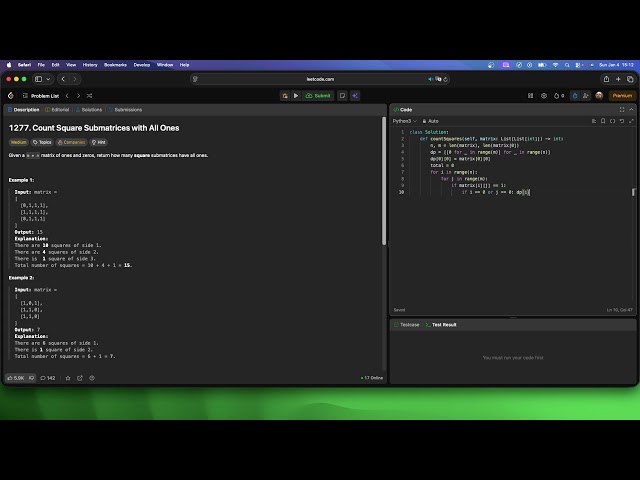Click the purple AI sparkle icon
This screenshot has width=640, height=480.
click(x=355, y=96)
